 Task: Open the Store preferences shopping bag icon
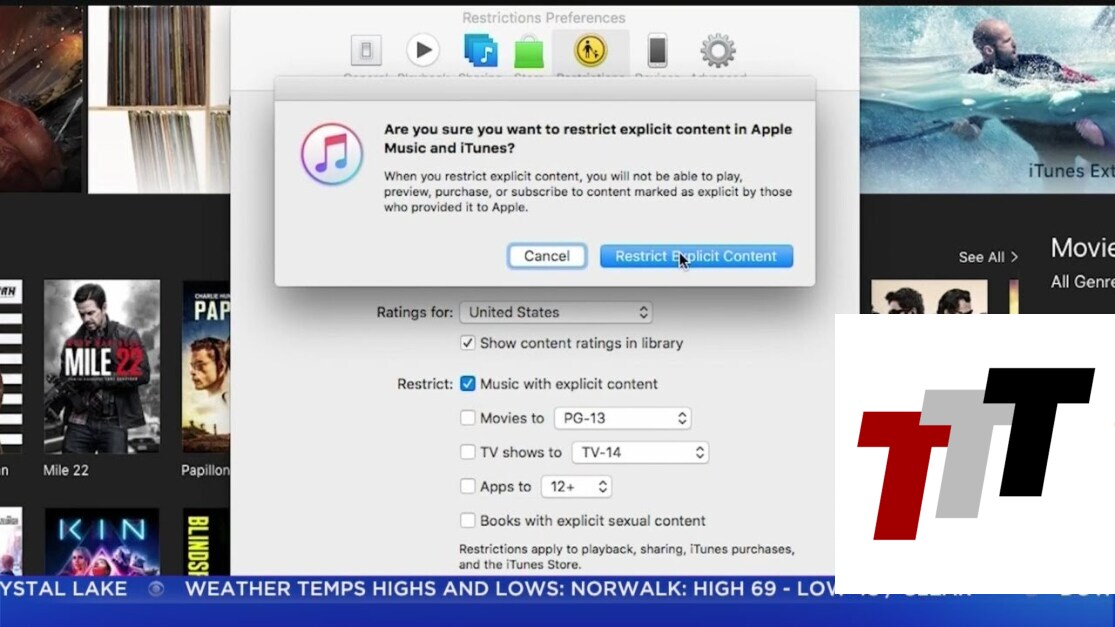click(x=529, y=52)
